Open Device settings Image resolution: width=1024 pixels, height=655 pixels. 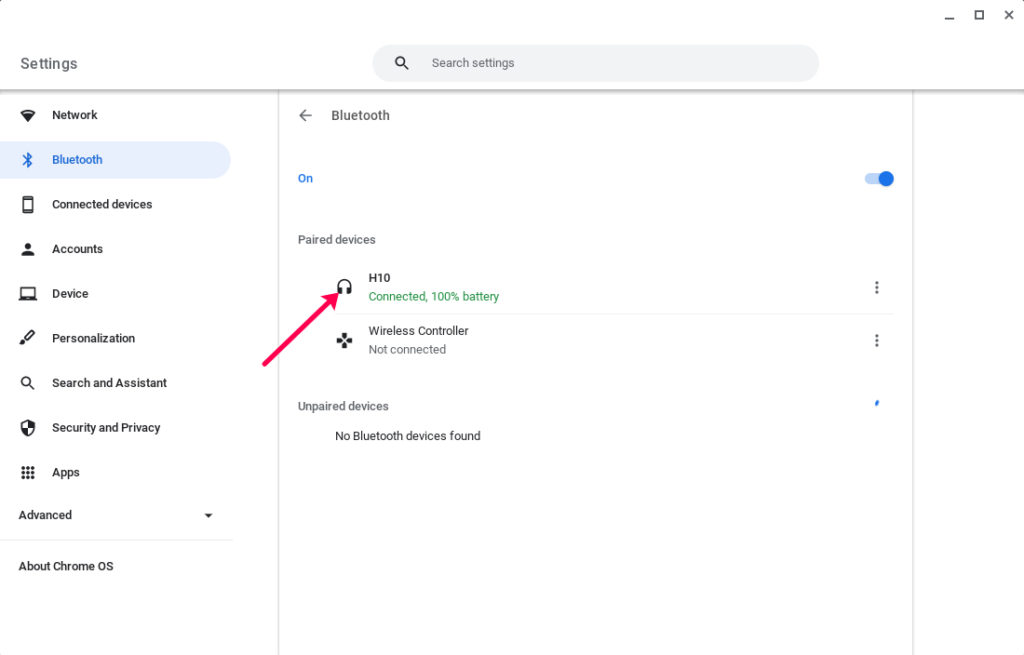click(116, 294)
